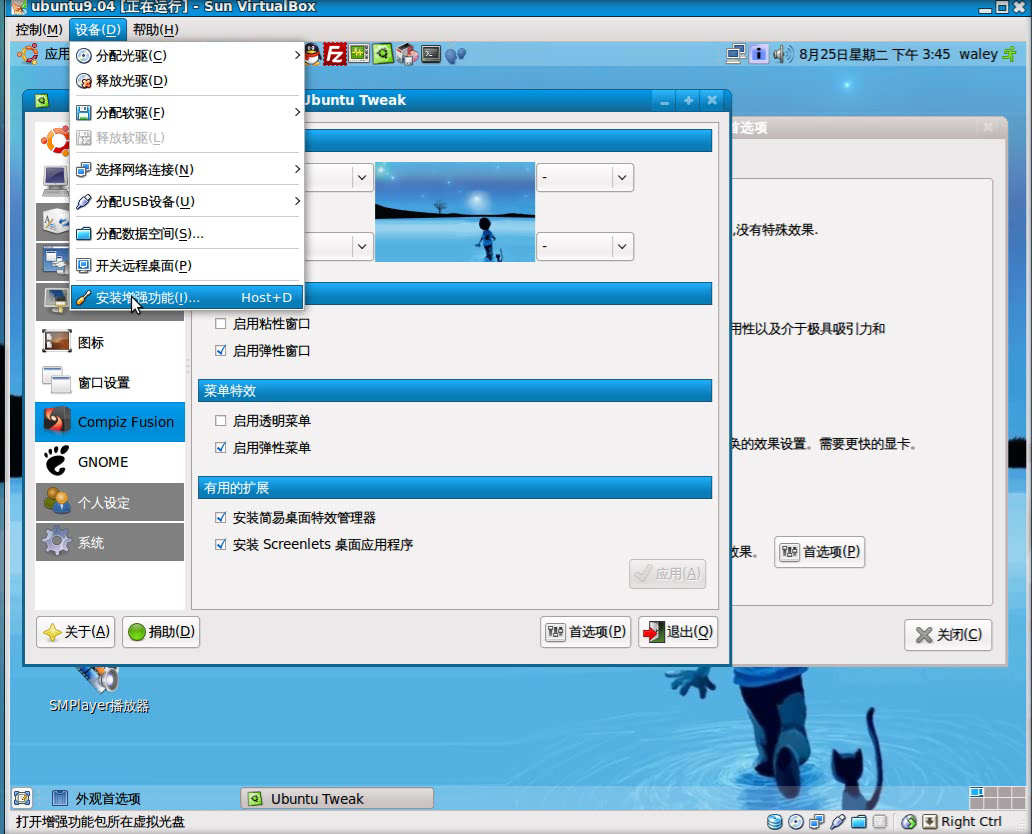Click 首选项(P) in the appearance preferences window

(819, 552)
